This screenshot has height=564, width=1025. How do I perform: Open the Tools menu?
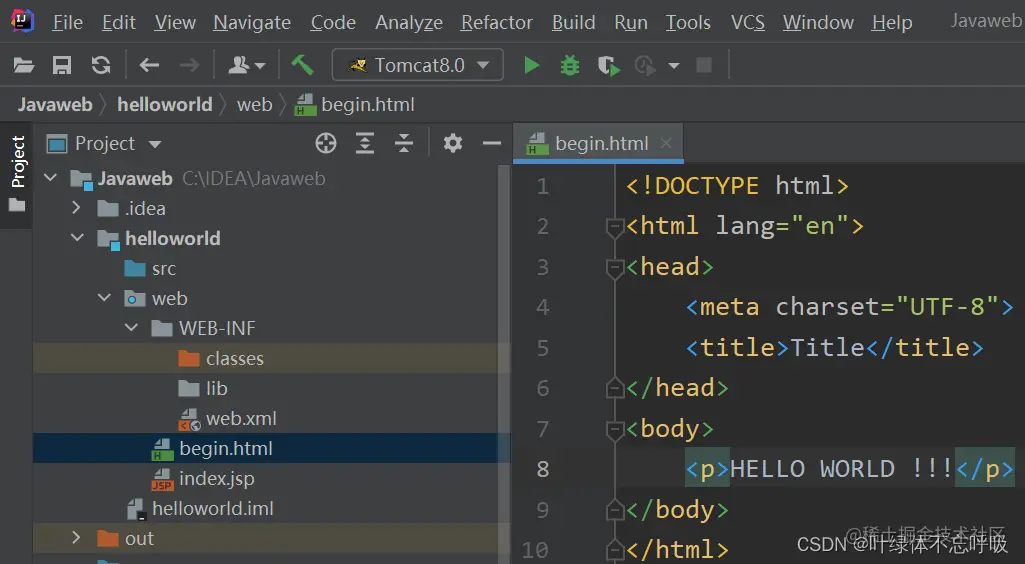(688, 22)
